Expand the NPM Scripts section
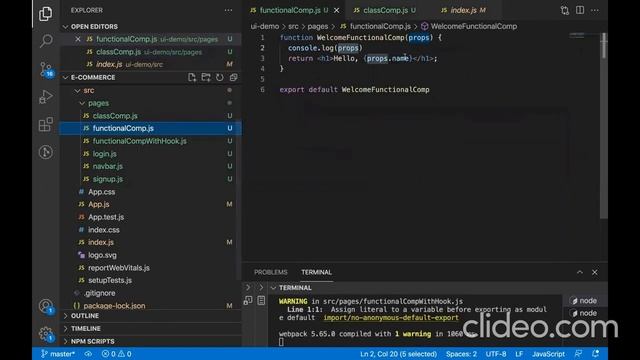 (66, 341)
